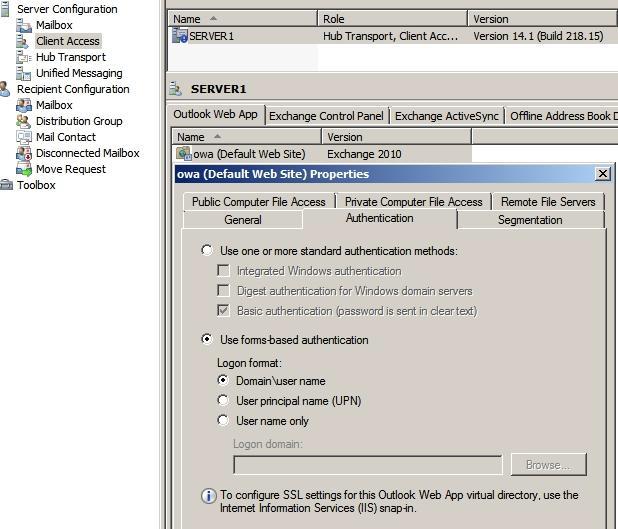
Task: Select the Authentication tab
Action: click(x=380, y=218)
